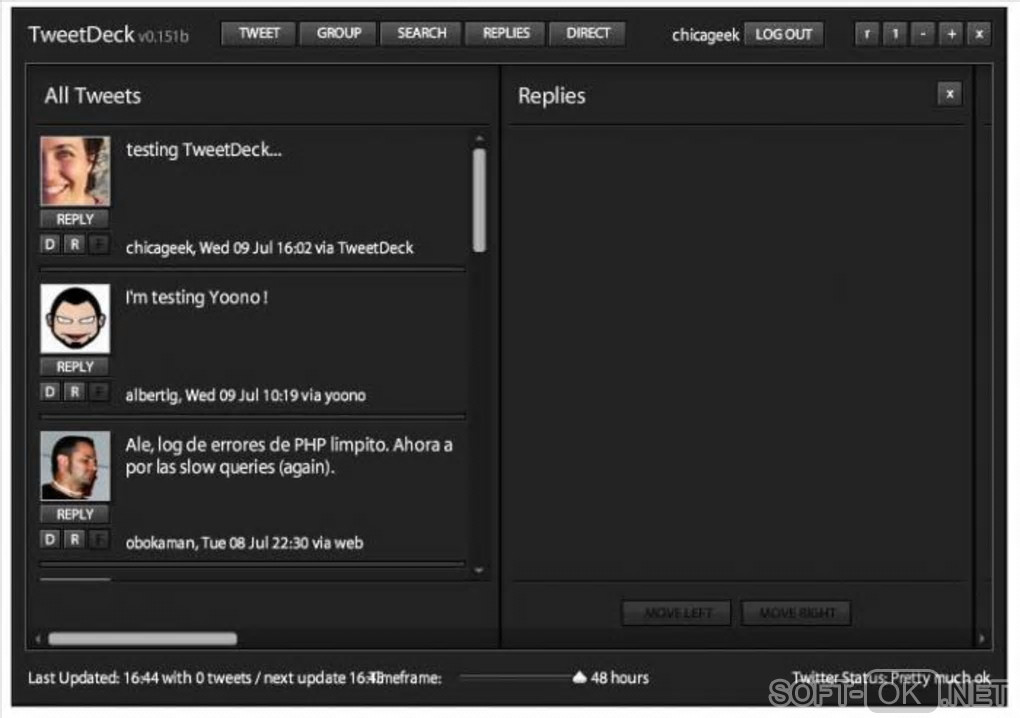1020x718 pixels.
Task: Retweet chicageek's tweet with R icon
Action: pyautogui.click(x=75, y=245)
